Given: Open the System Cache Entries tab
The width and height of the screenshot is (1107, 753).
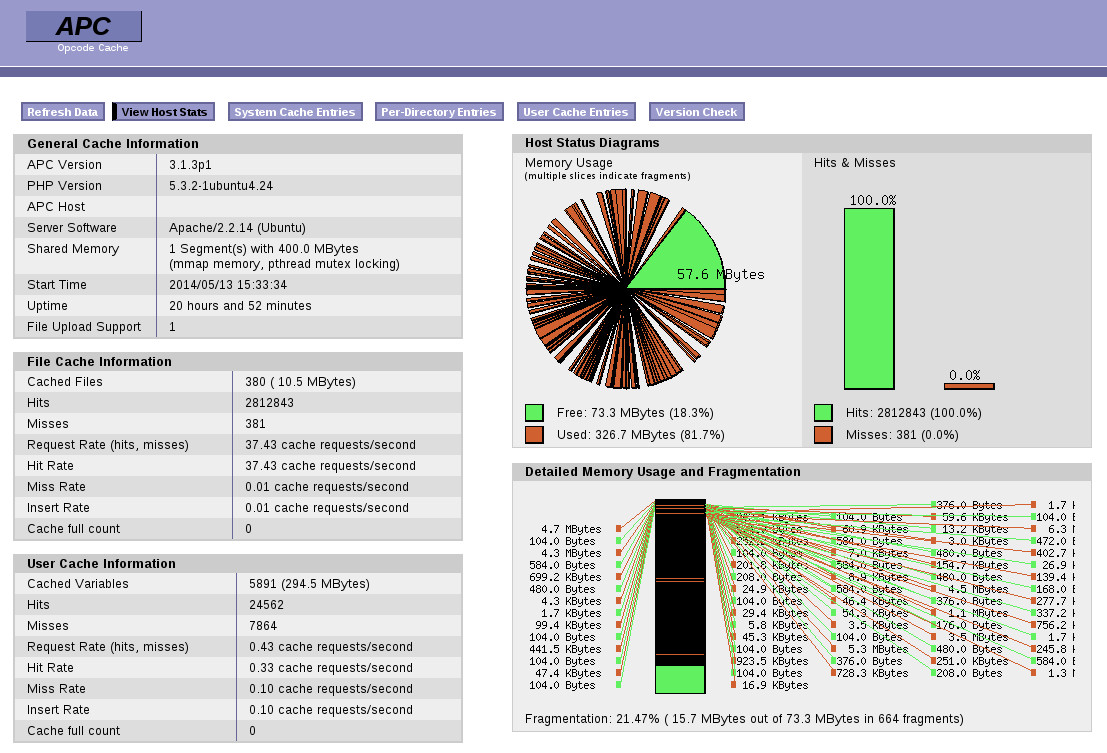Looking at the screenshot, I should click(x=295, y=112).
